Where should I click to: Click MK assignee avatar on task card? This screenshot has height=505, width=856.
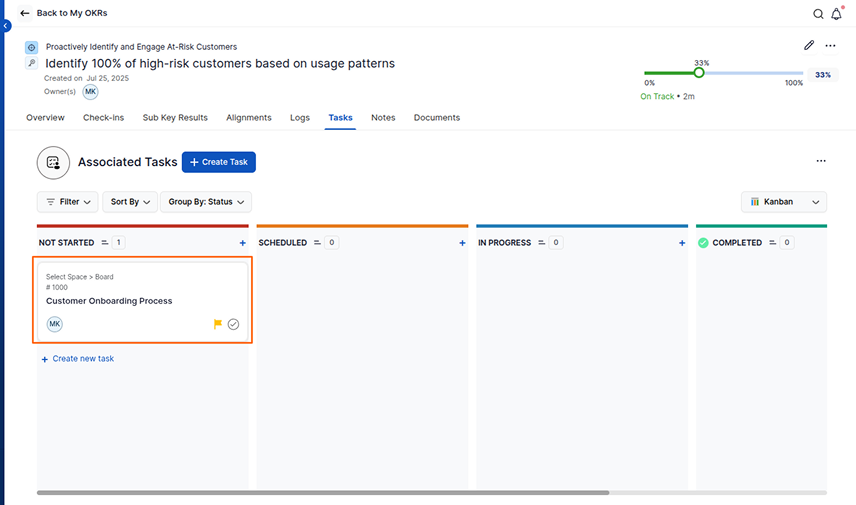55,324
